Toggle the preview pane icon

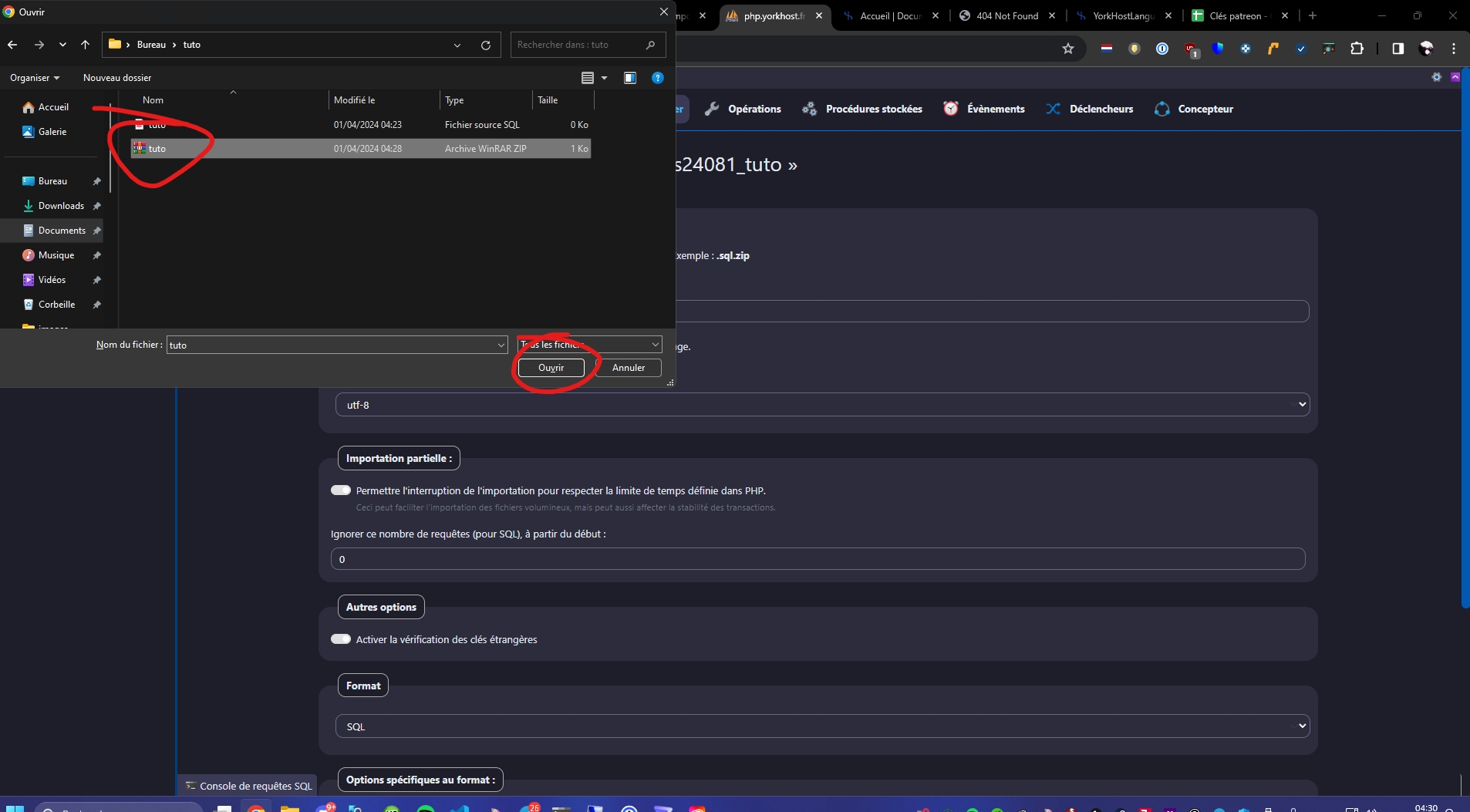[630, 78]
